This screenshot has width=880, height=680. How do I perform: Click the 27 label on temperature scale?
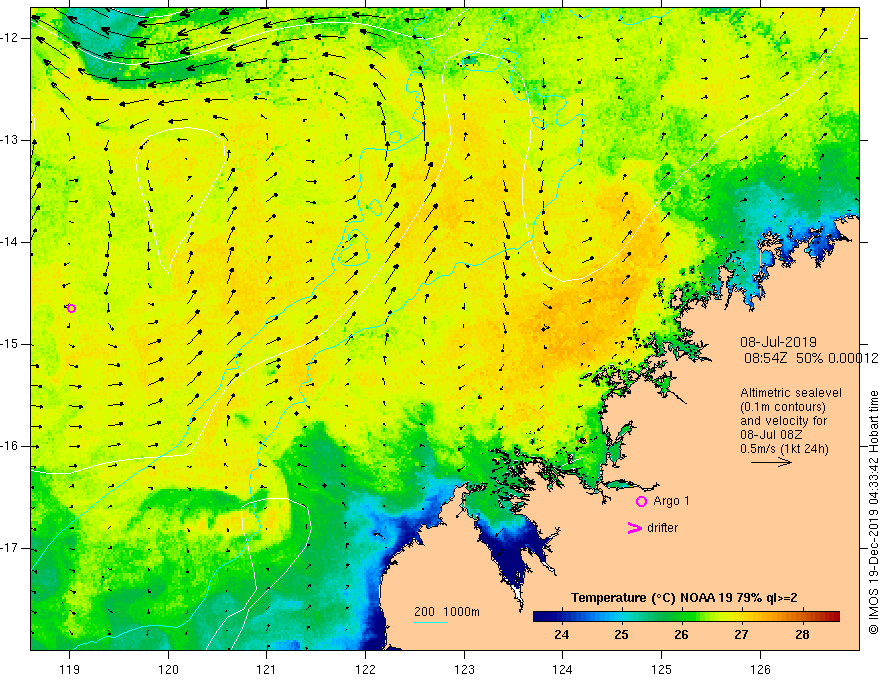coord(741,635)
